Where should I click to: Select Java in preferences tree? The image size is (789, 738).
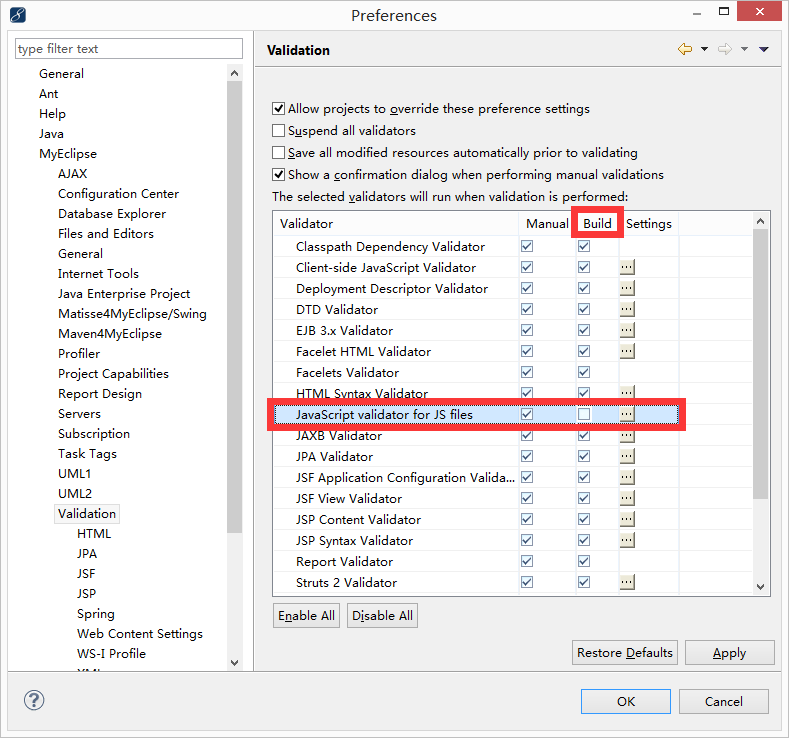tap(51, 134)
